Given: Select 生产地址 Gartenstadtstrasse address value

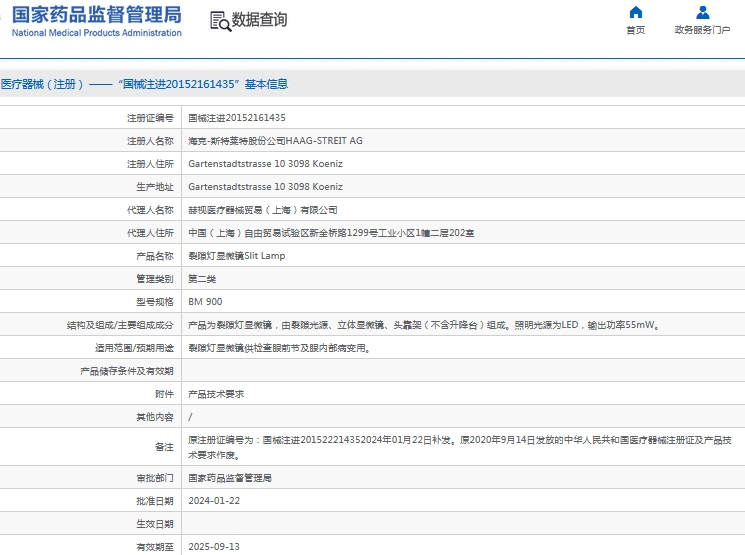Looking at the screenshot, I should pos(265,187).
